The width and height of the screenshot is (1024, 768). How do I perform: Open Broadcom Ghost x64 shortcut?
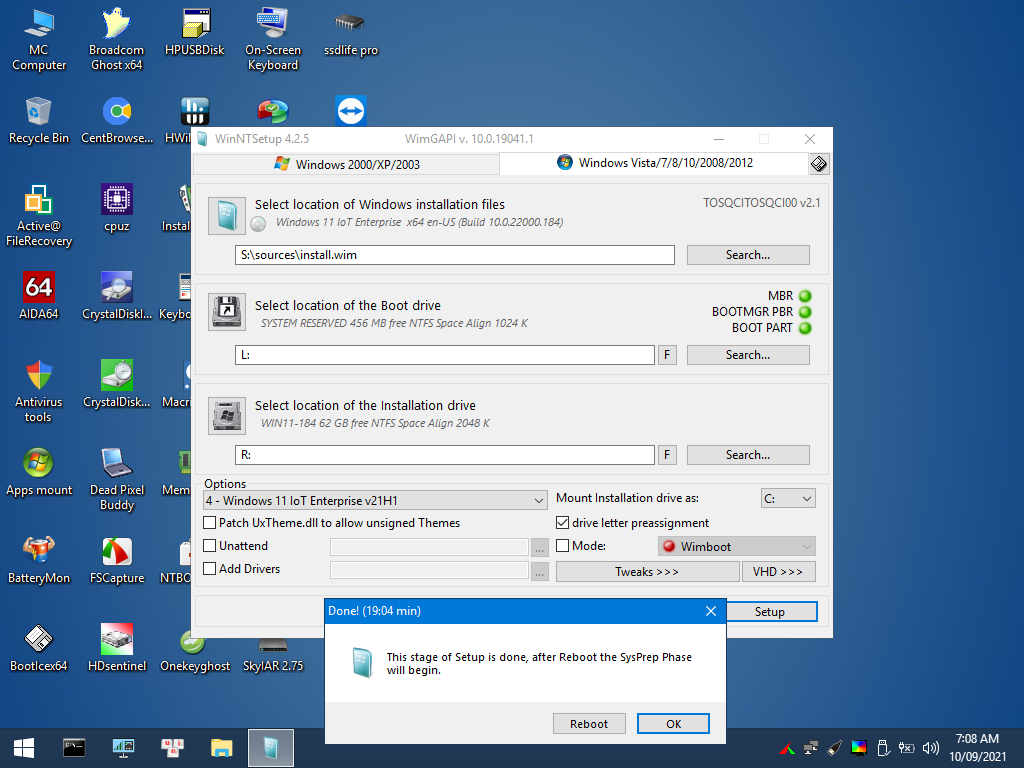click(116, 40)
